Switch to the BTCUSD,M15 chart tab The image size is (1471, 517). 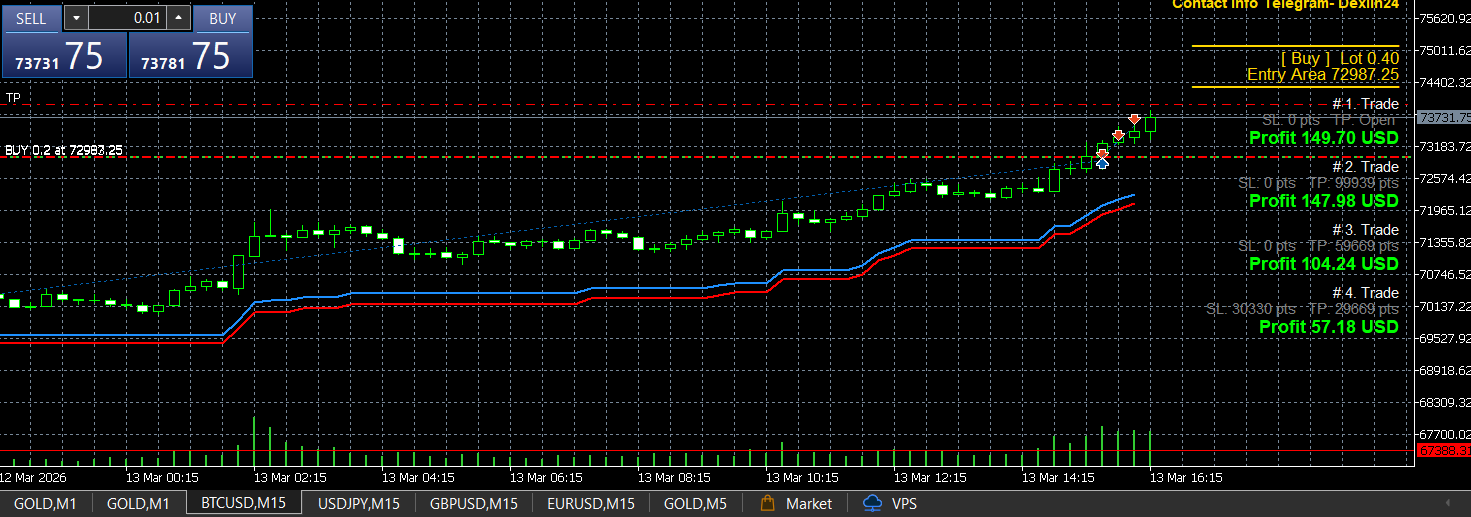point(243,503)
